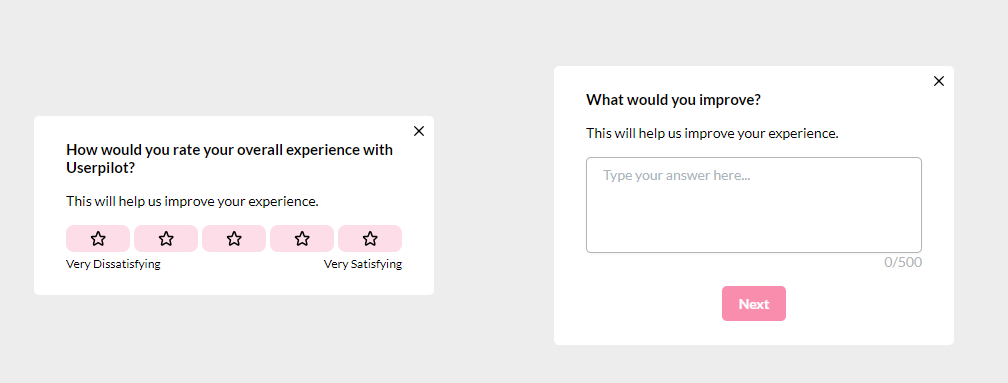Screen dimensions: 1008x383
Task: Close the Userpilot rating survey
Action: click(419, 131)
